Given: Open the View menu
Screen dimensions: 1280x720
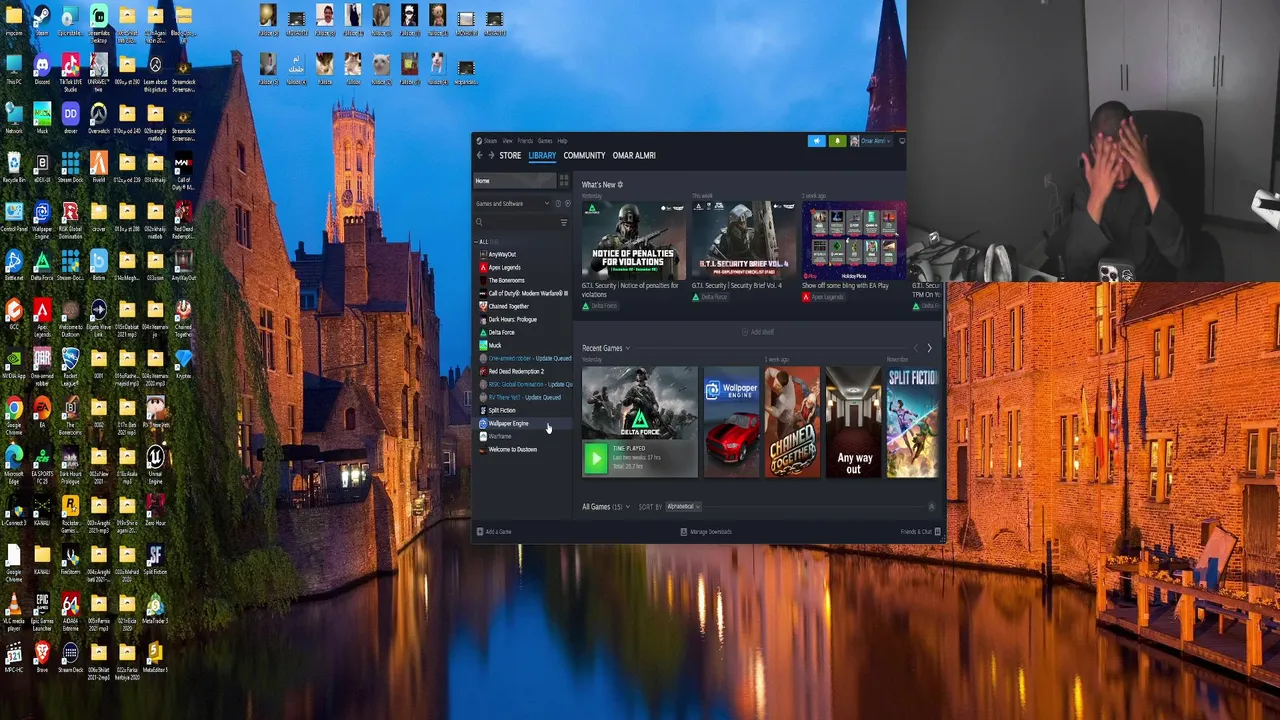Looking at the screenshot, I should click(507, 141).
